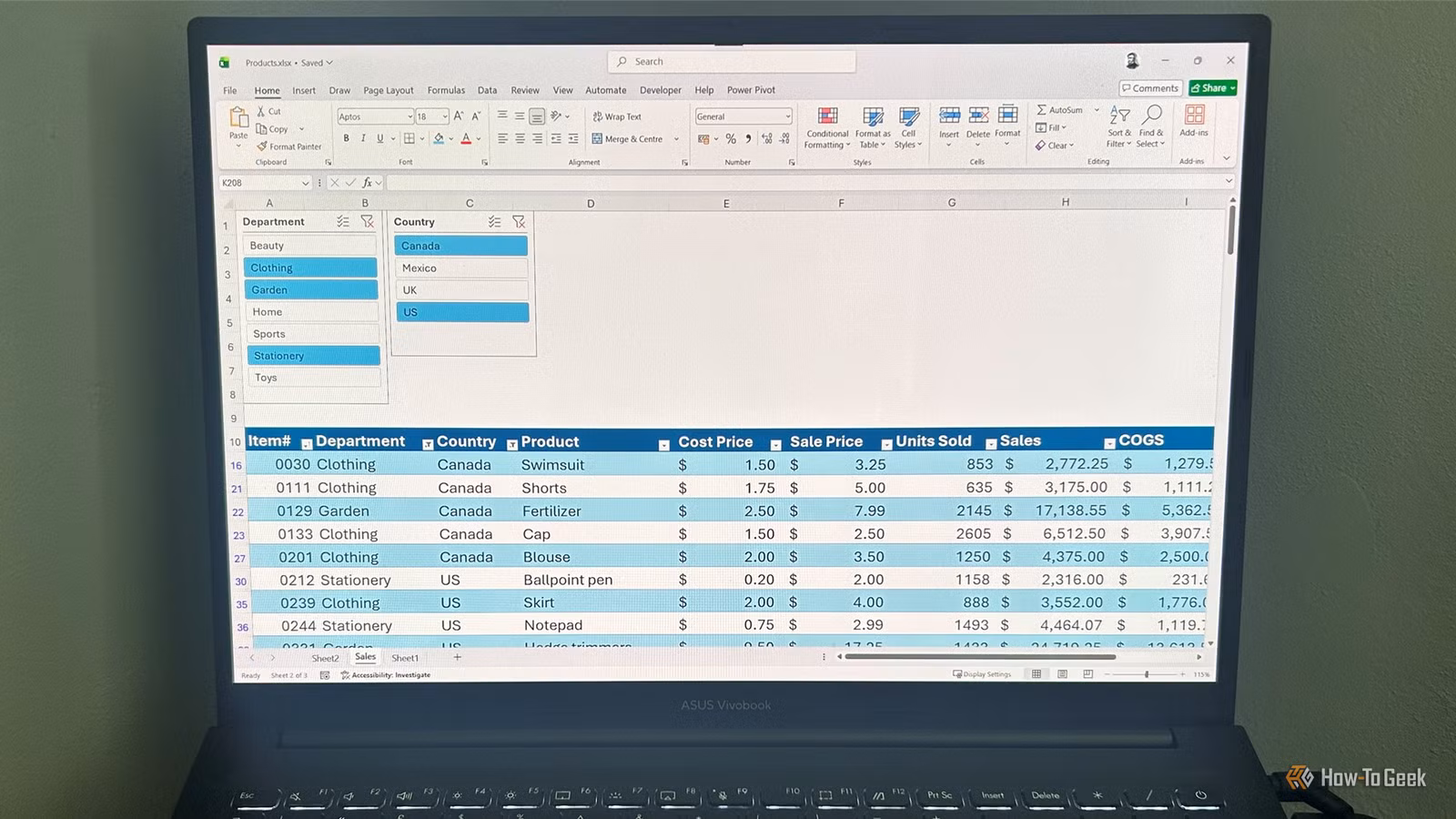1456x819 pixels.
Task: Click the Borders icon
Action: (x=409, y=138)
